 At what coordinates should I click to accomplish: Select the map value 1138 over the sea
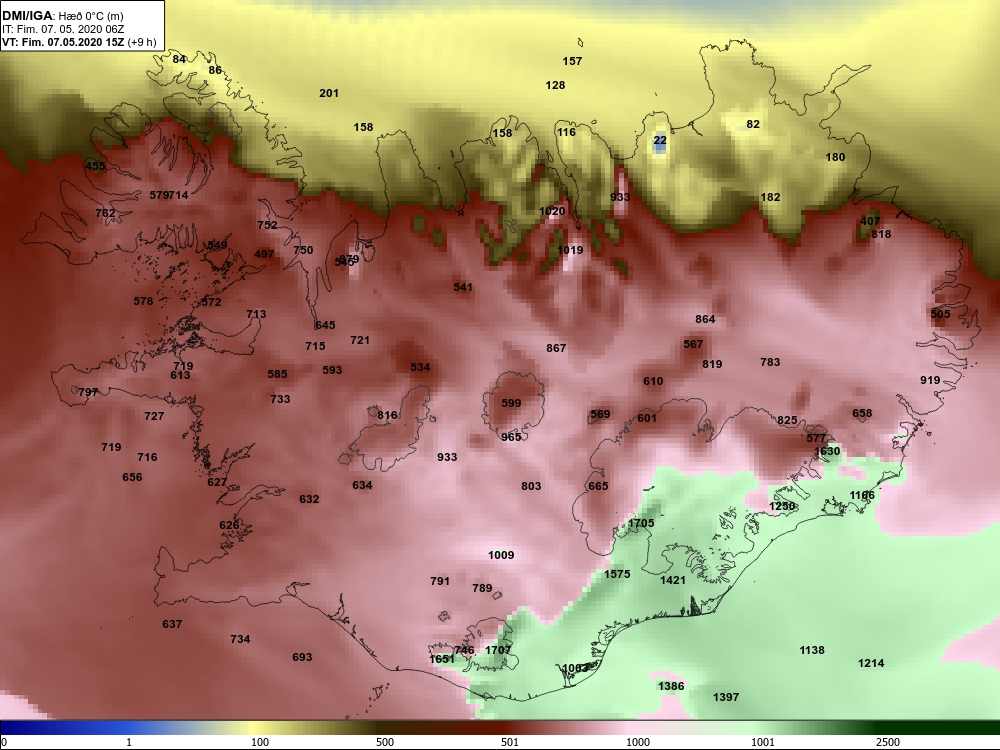coord(812,651)
